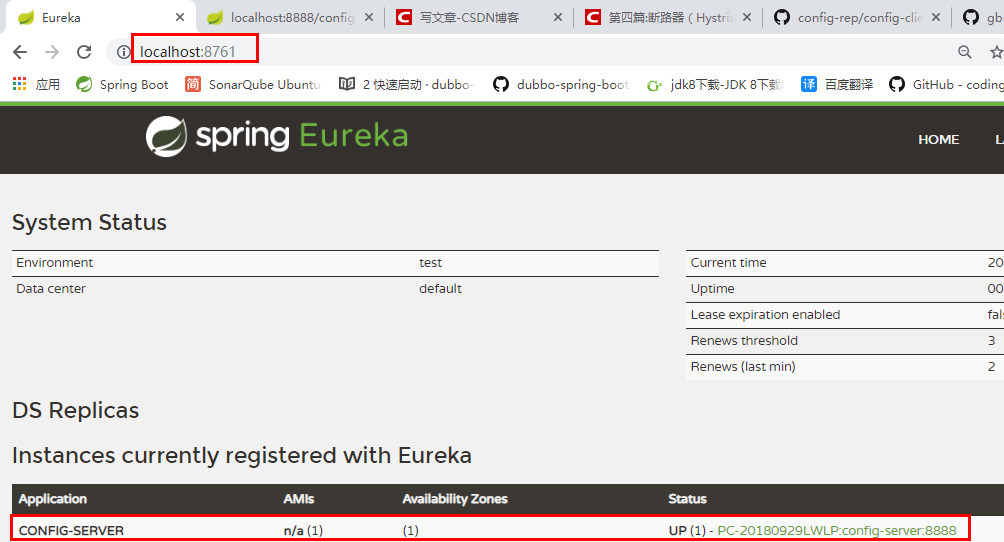Close the localhost:8888/config tab
The width and height of the screenshot is (1004, 542).
(x=369, y=17)
